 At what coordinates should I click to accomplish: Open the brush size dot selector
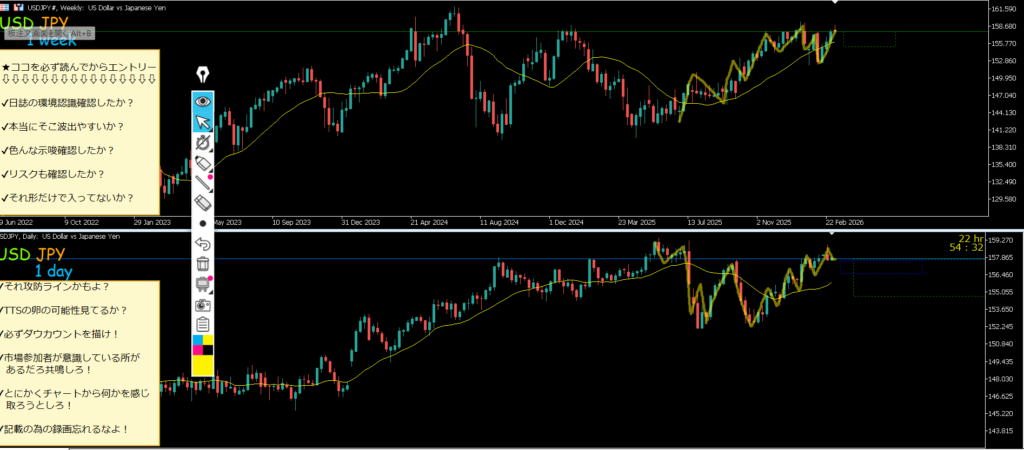[x=202, y=223]
